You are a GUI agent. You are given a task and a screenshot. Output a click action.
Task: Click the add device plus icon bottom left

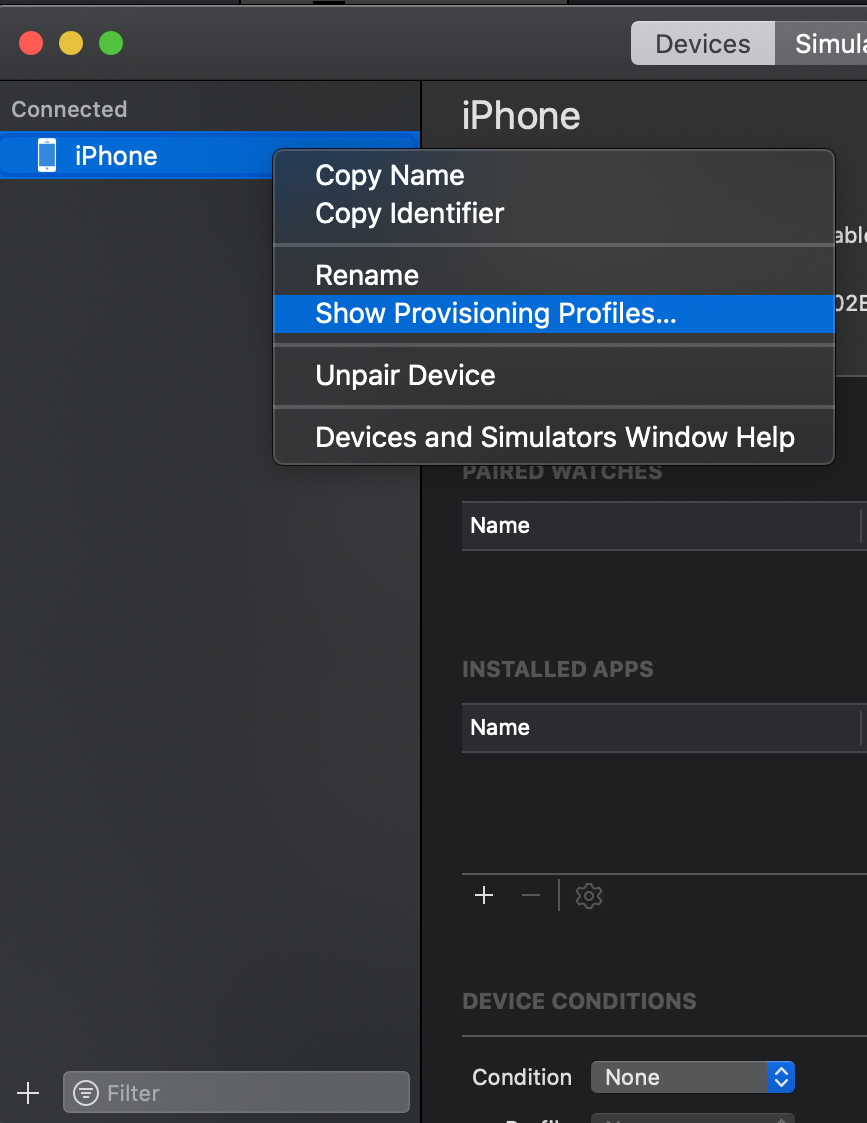(28, 1092)
